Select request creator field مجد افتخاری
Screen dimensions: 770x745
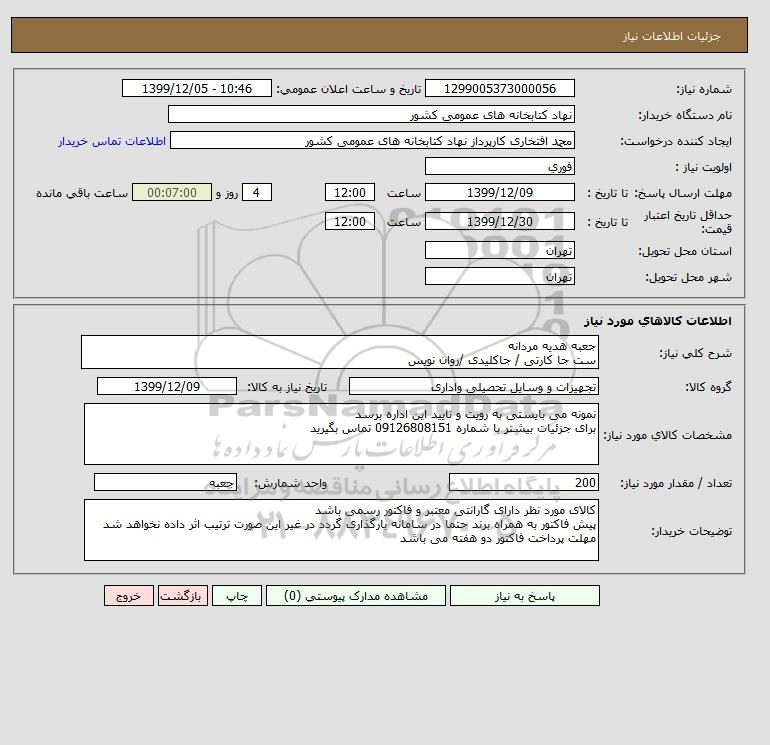372,140
